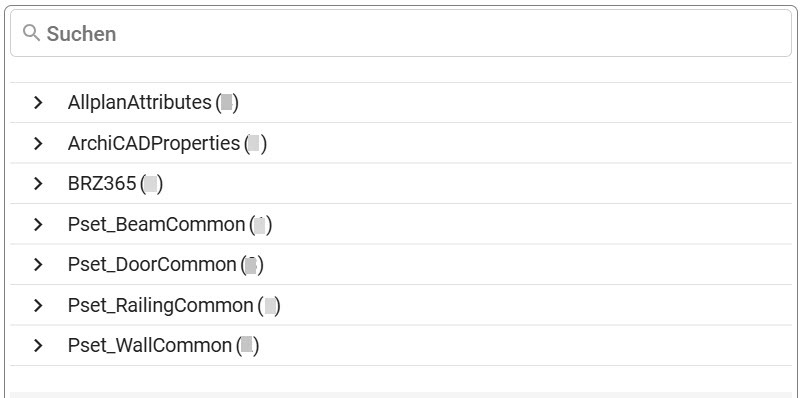Select the Pset_RailingCommon label
Image resolution: width=800 pixels, height=398 pixels.
pos(160,306)
